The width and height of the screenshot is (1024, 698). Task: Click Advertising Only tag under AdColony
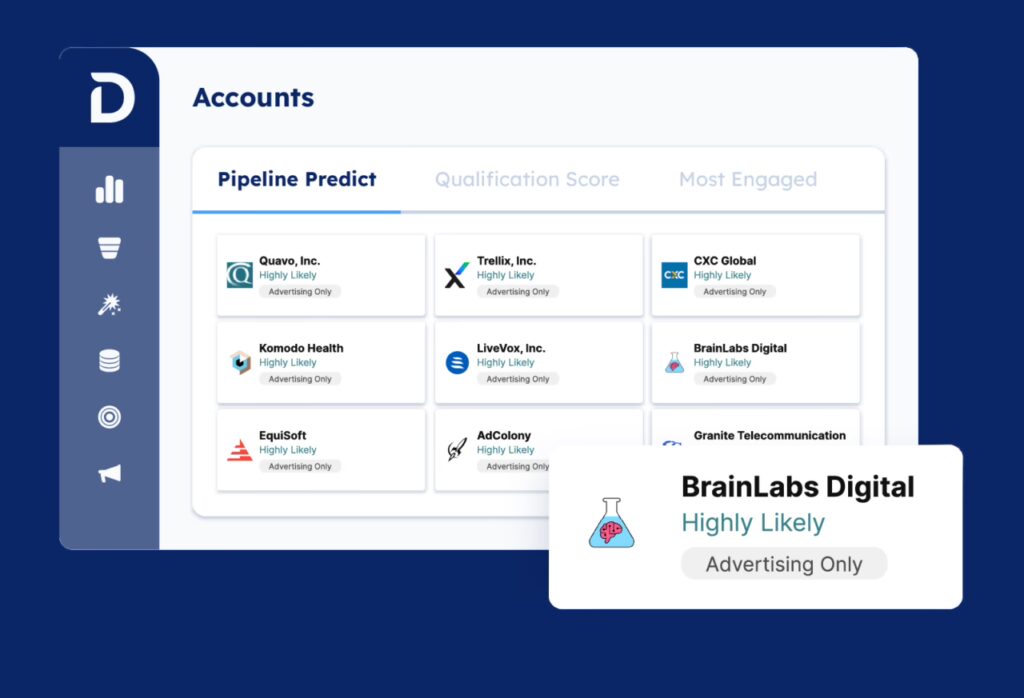[x=517, y=466]
